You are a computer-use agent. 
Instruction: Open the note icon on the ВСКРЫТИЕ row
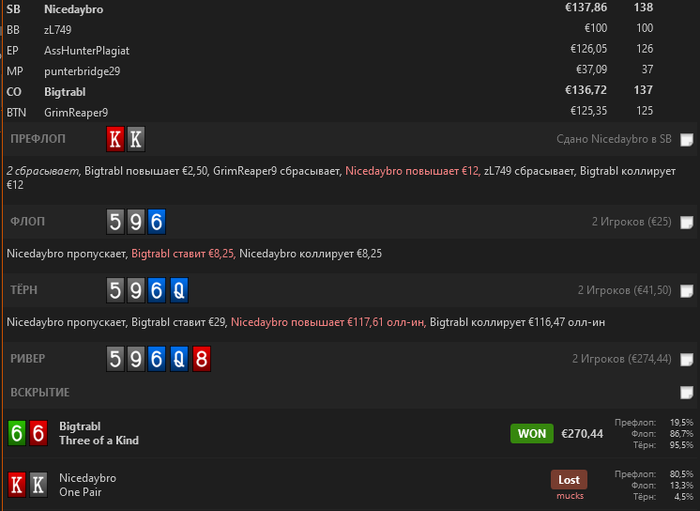pyautogui.click(x=687, y=393)
